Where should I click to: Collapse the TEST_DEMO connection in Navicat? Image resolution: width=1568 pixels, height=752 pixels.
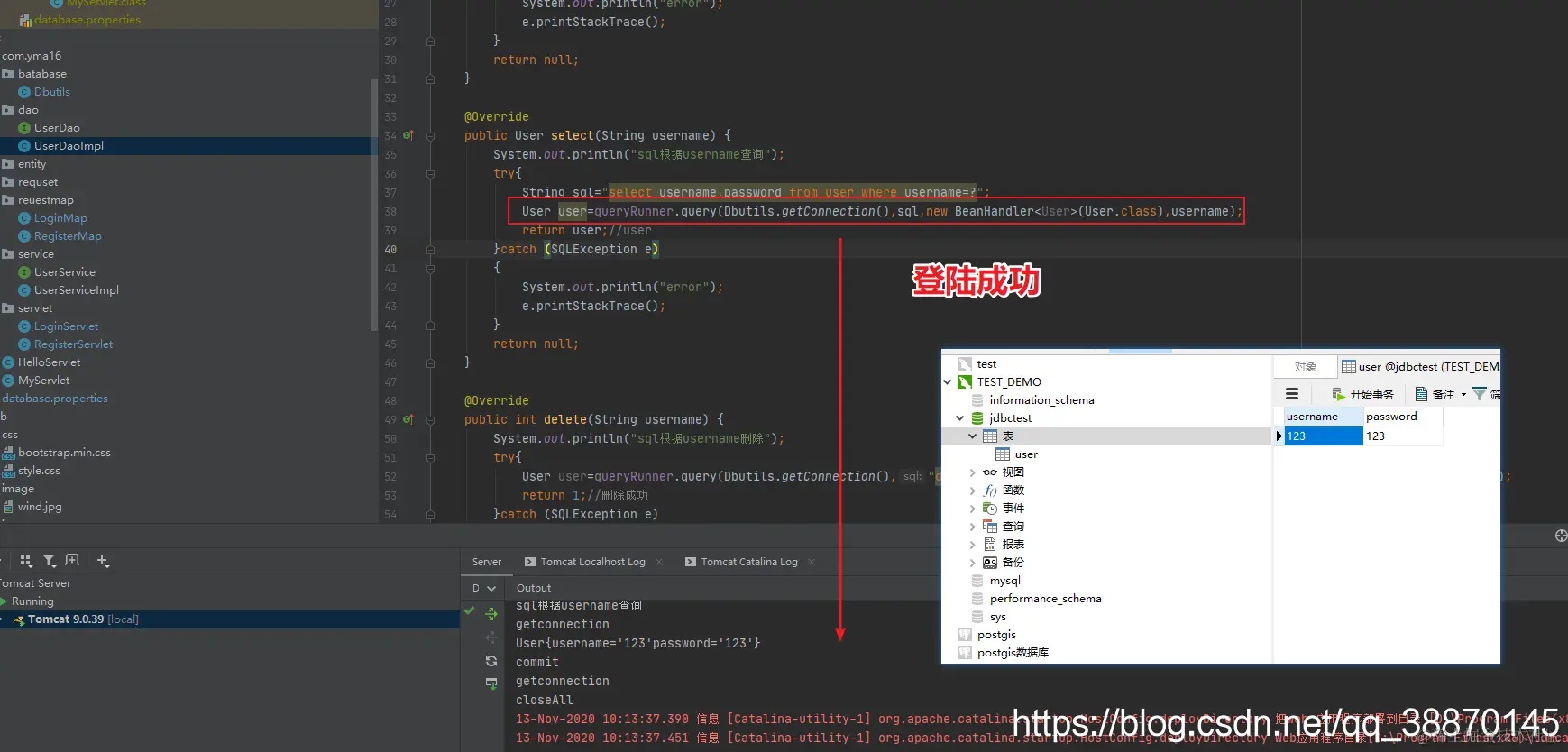(948, 382)
